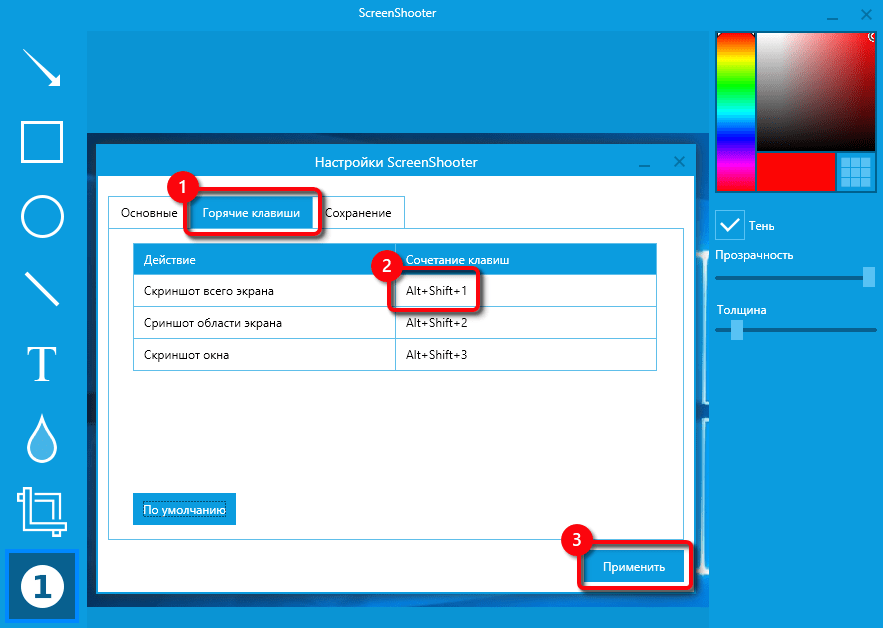
Task: Open the color palette grid icon
Action: (855, 172)
